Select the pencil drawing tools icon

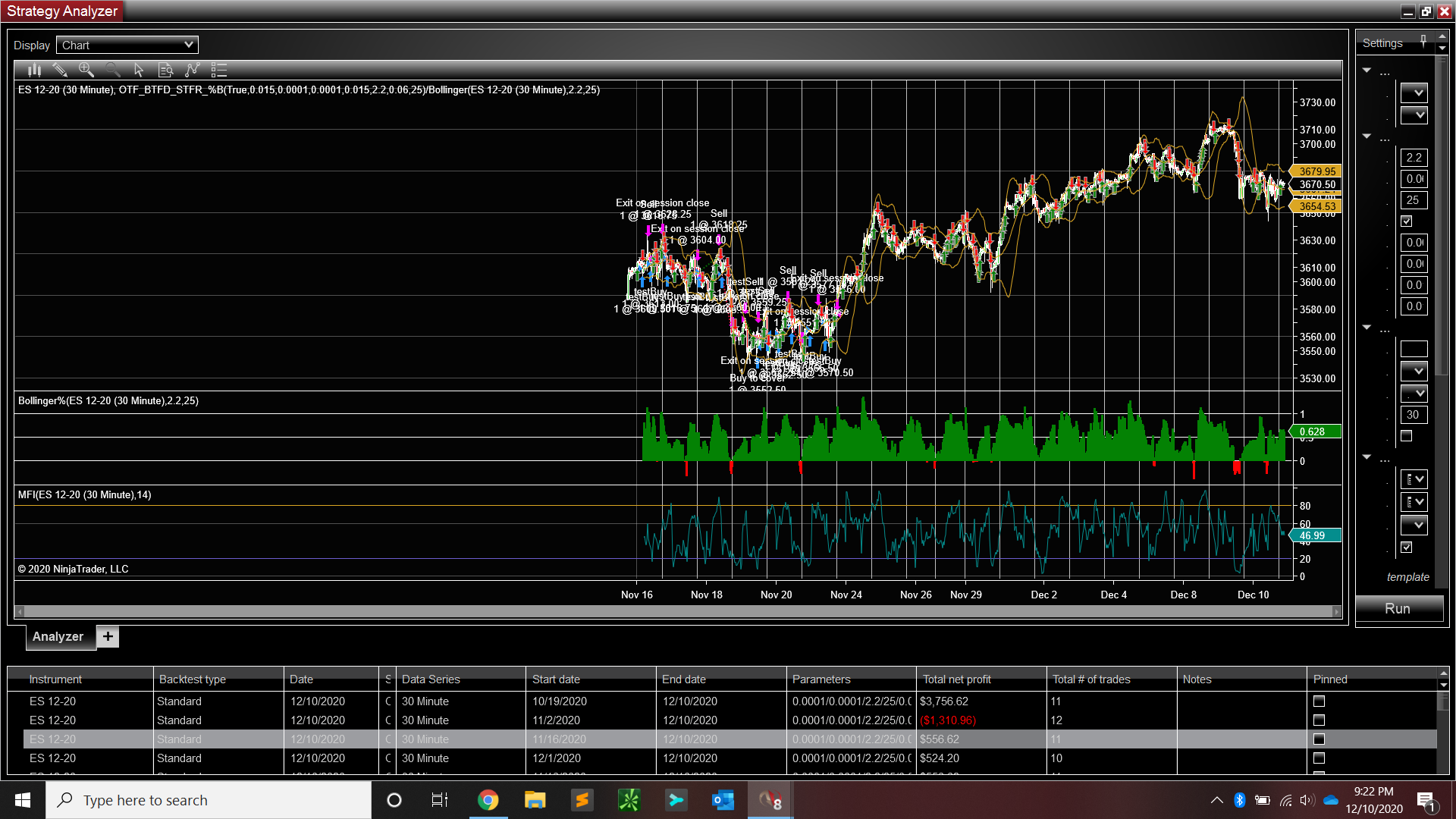click(x=60, y=70)
